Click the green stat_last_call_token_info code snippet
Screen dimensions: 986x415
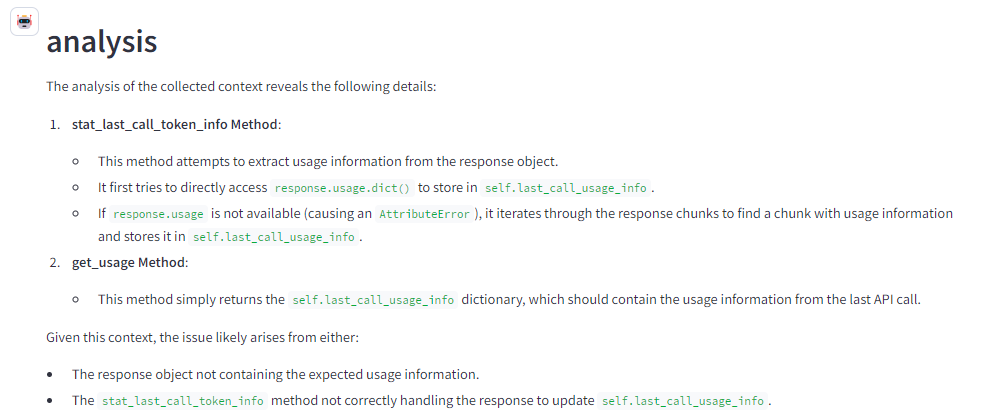click(183, 401)
